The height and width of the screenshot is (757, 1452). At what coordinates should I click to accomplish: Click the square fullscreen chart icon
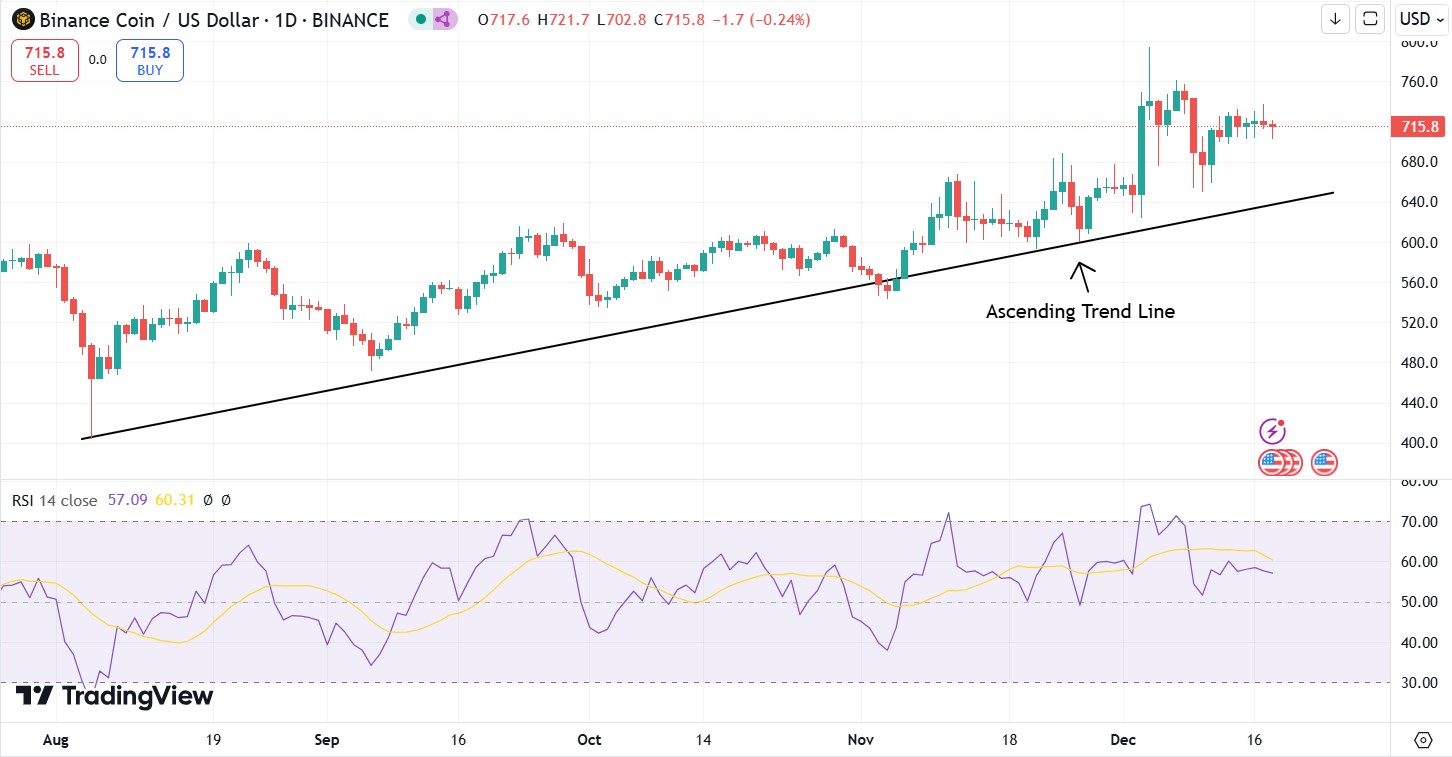tap(1370, 18)
